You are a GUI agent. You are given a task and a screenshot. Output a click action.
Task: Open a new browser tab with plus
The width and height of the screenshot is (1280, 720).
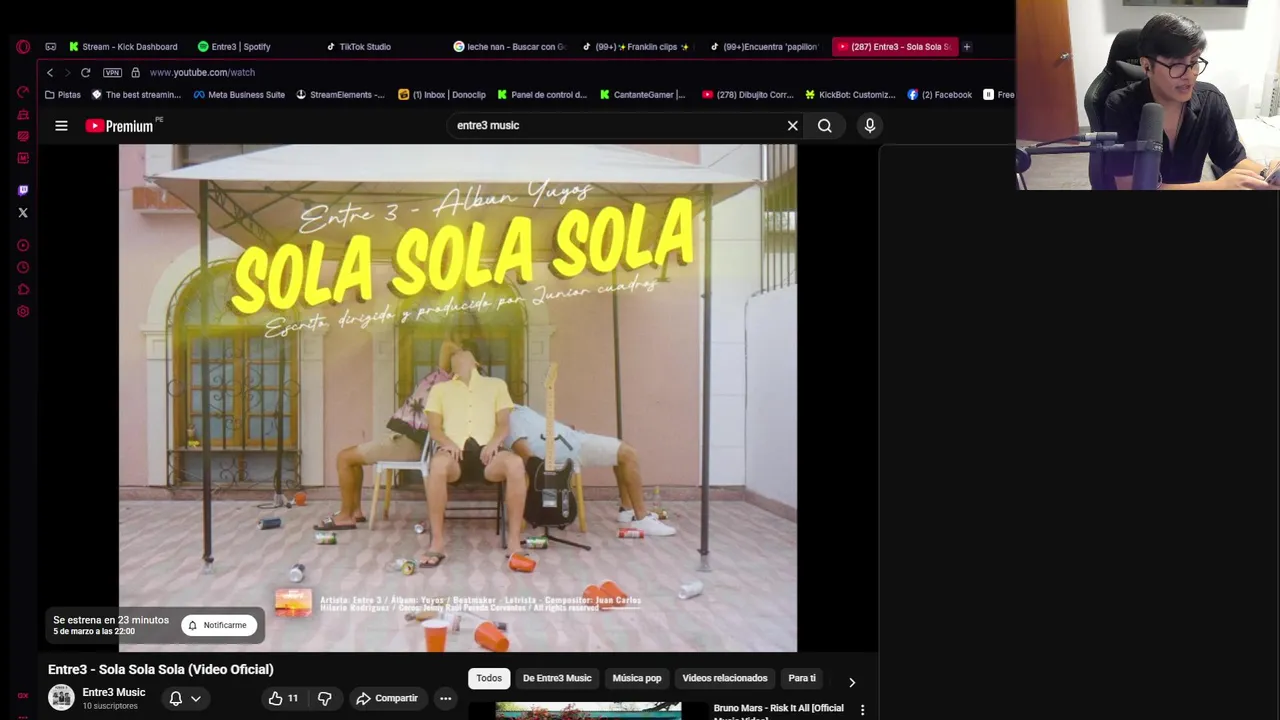coord(966,47)
